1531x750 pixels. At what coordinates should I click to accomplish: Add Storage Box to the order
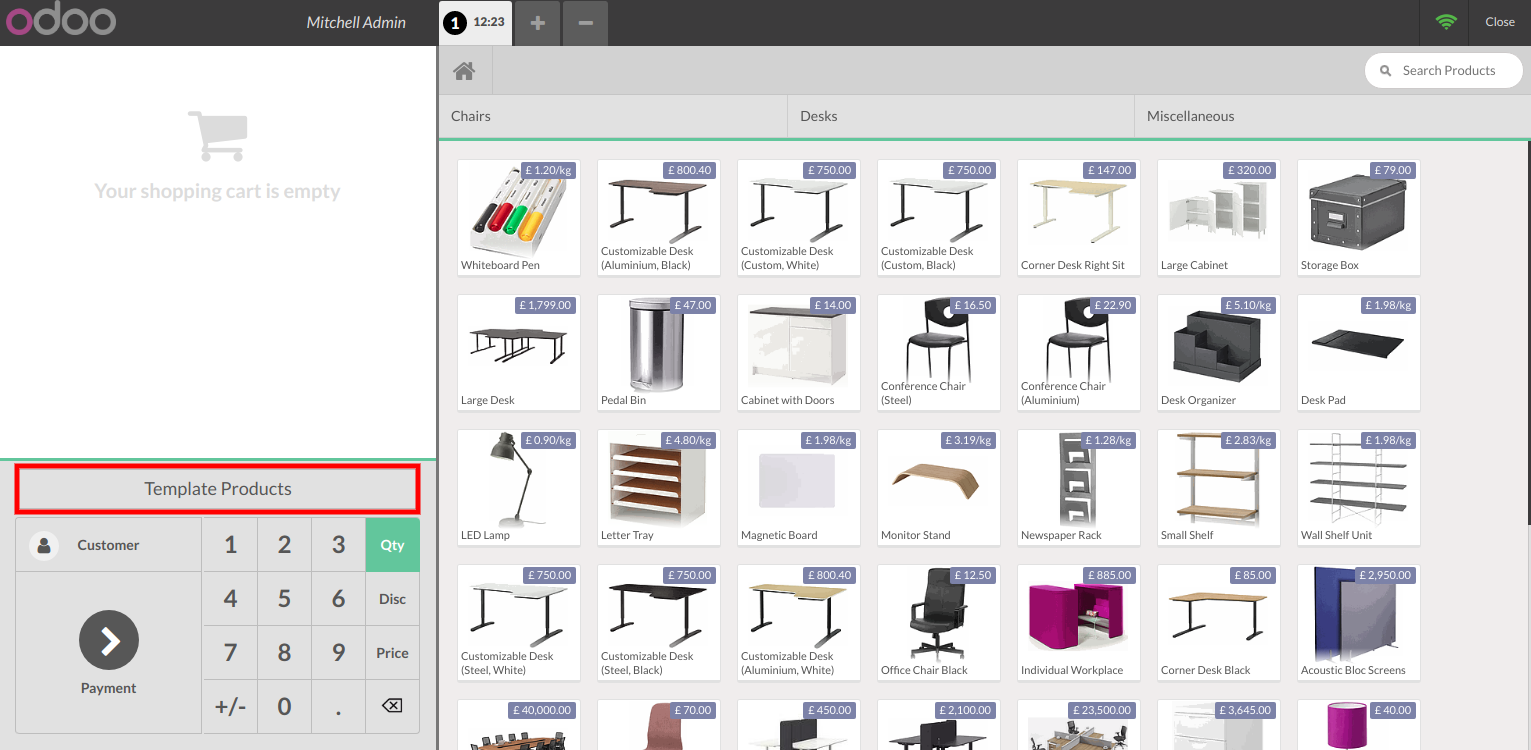(x=1359, y=217)
